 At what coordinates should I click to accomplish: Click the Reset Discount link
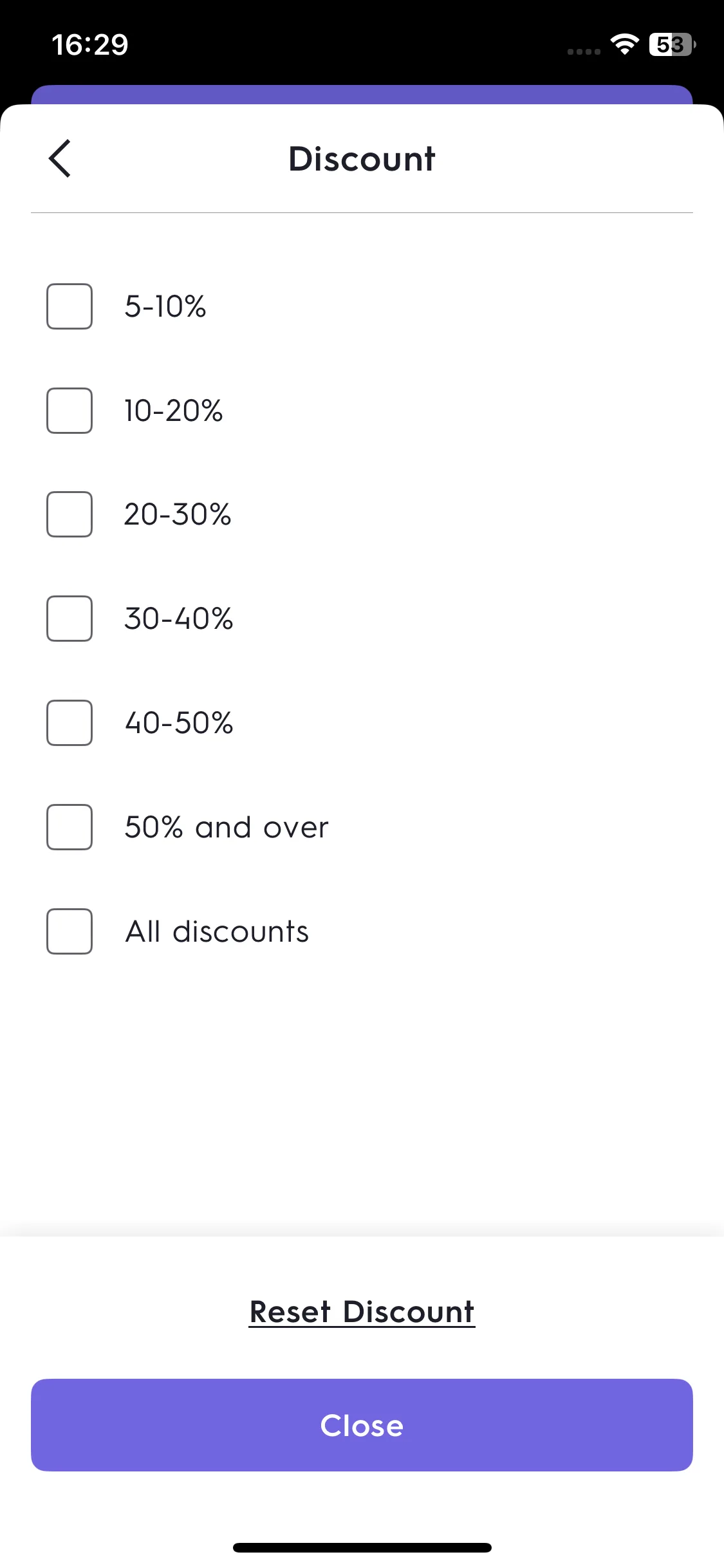click(x=362, y=1312)
